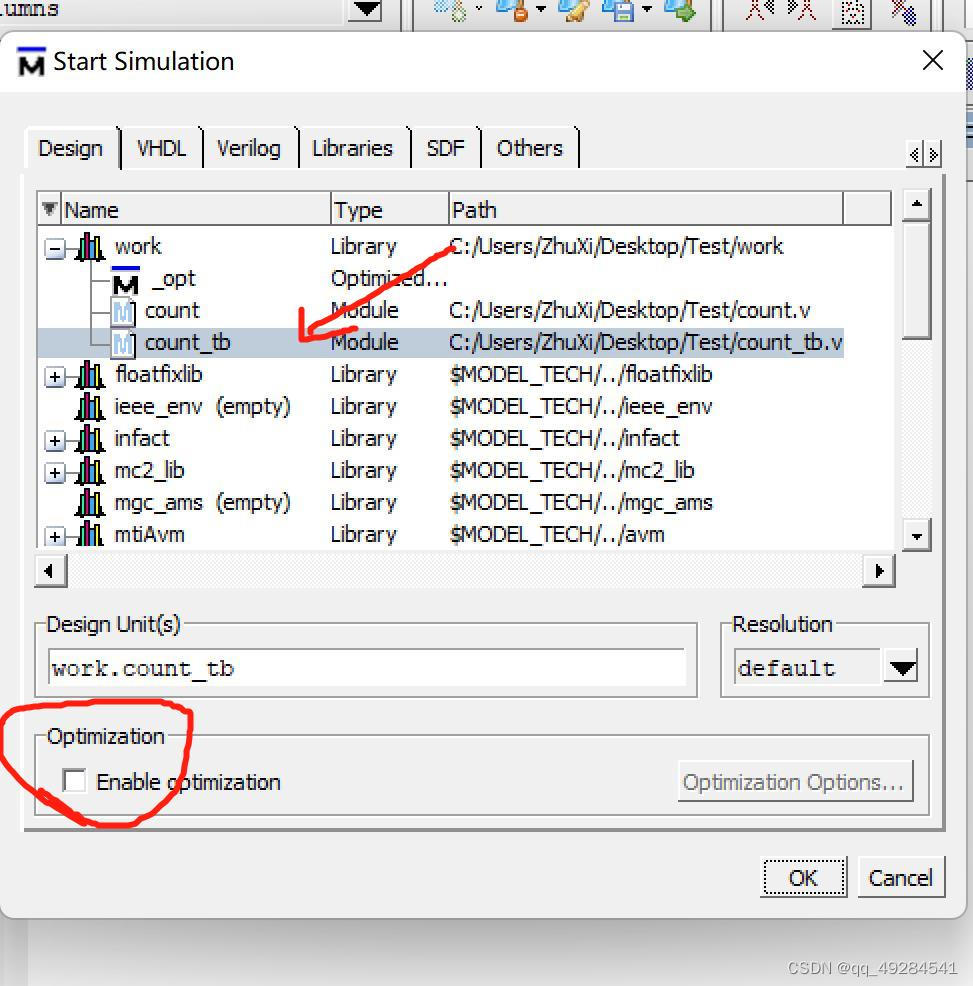The width and height of the screenshot is (973, 986).
Task: Click the _opt ModelSim M icon
Action: pos(125,281)
